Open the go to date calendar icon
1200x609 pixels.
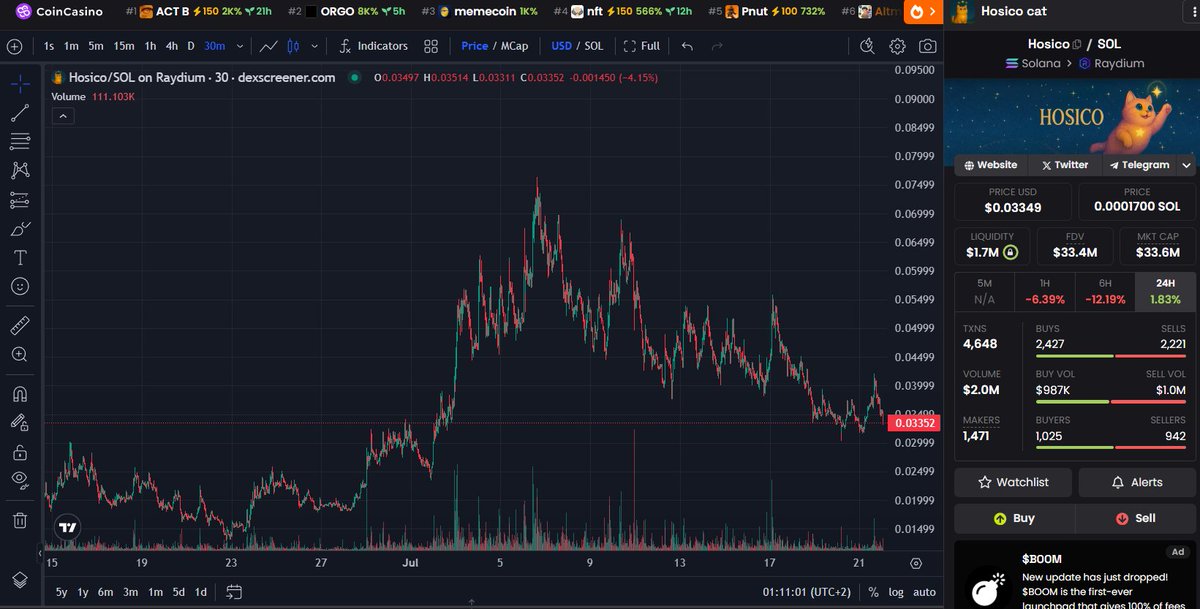(234, 592)
